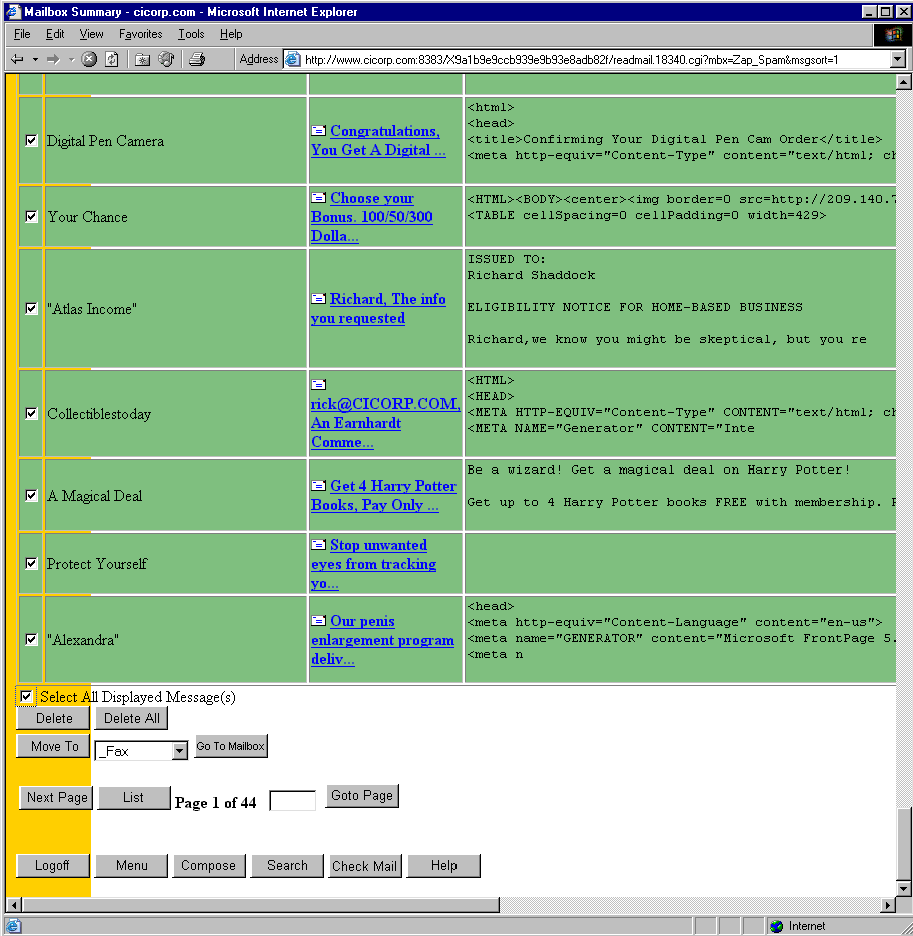The width and height of the screenshot is (913, 936).
Task: Click the page number input field
Action: point(293,800)
